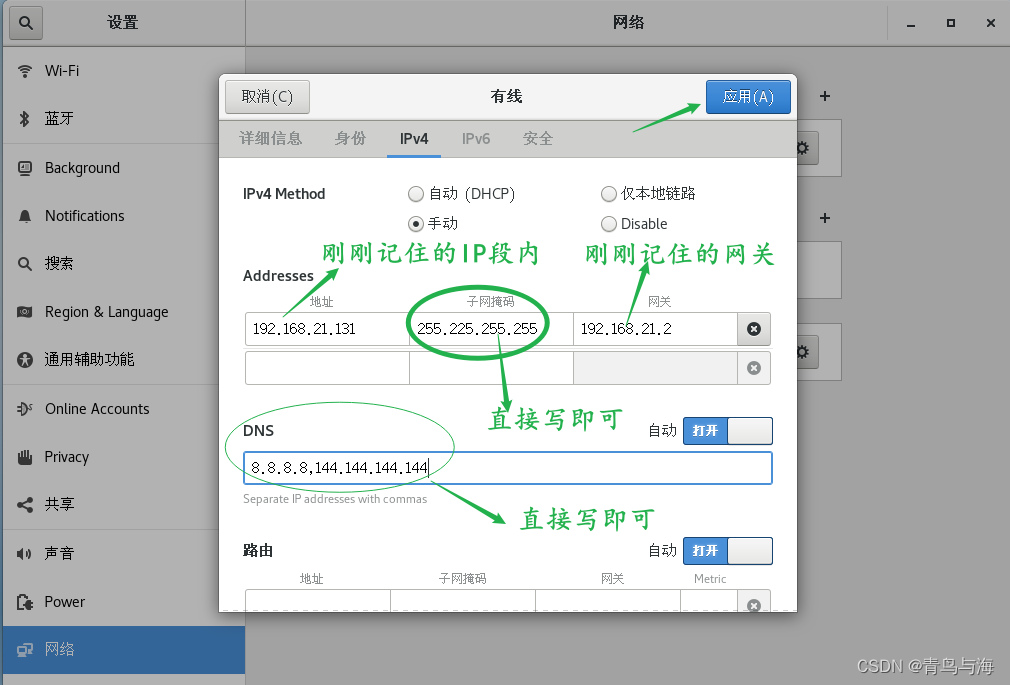The height and width of the screenshot is (685, 1010).
Task: Click the netmask field 255.225.255.255
Action: [x=491, y=329]
